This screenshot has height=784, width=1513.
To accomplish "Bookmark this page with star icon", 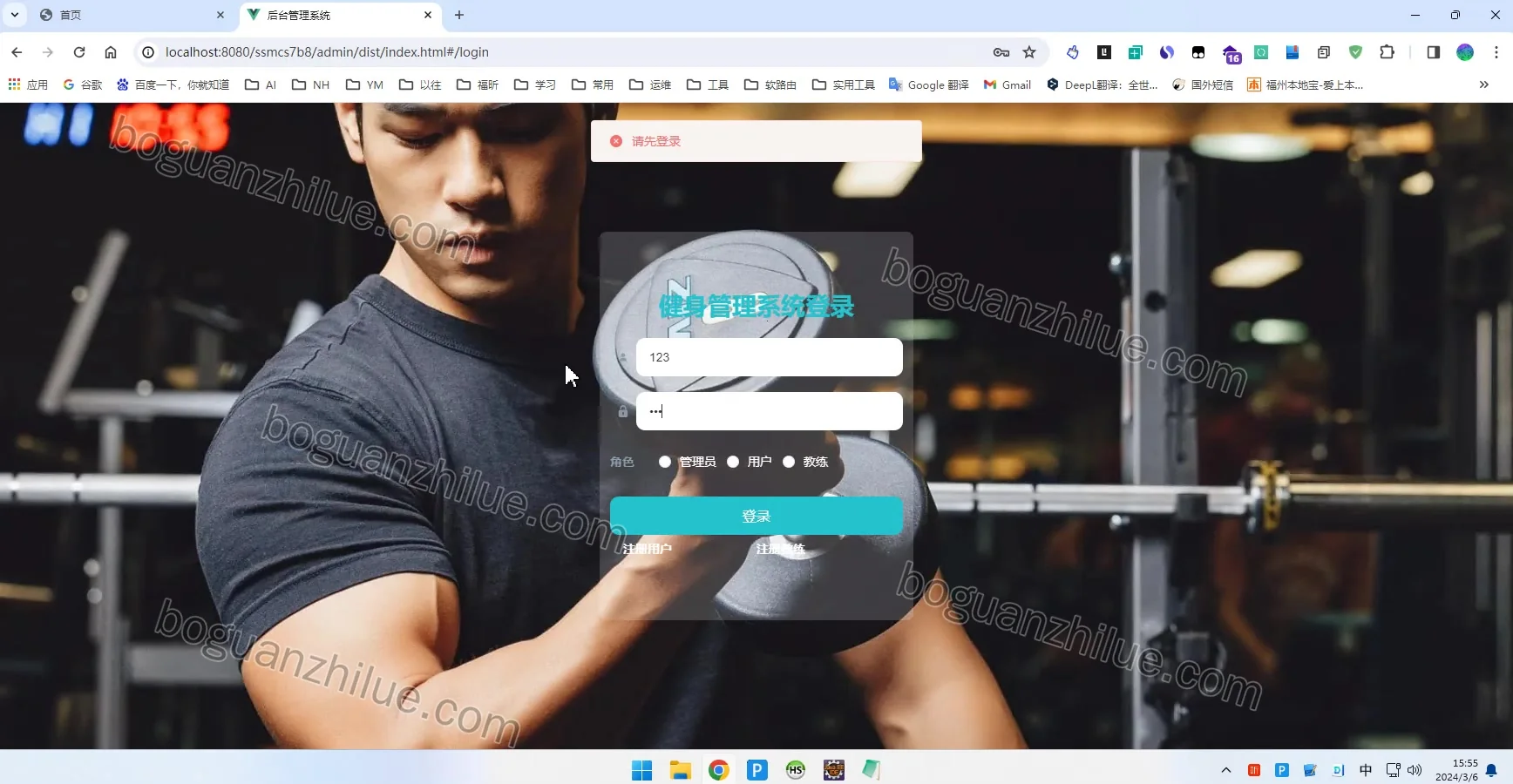I will pos(1029,52).
